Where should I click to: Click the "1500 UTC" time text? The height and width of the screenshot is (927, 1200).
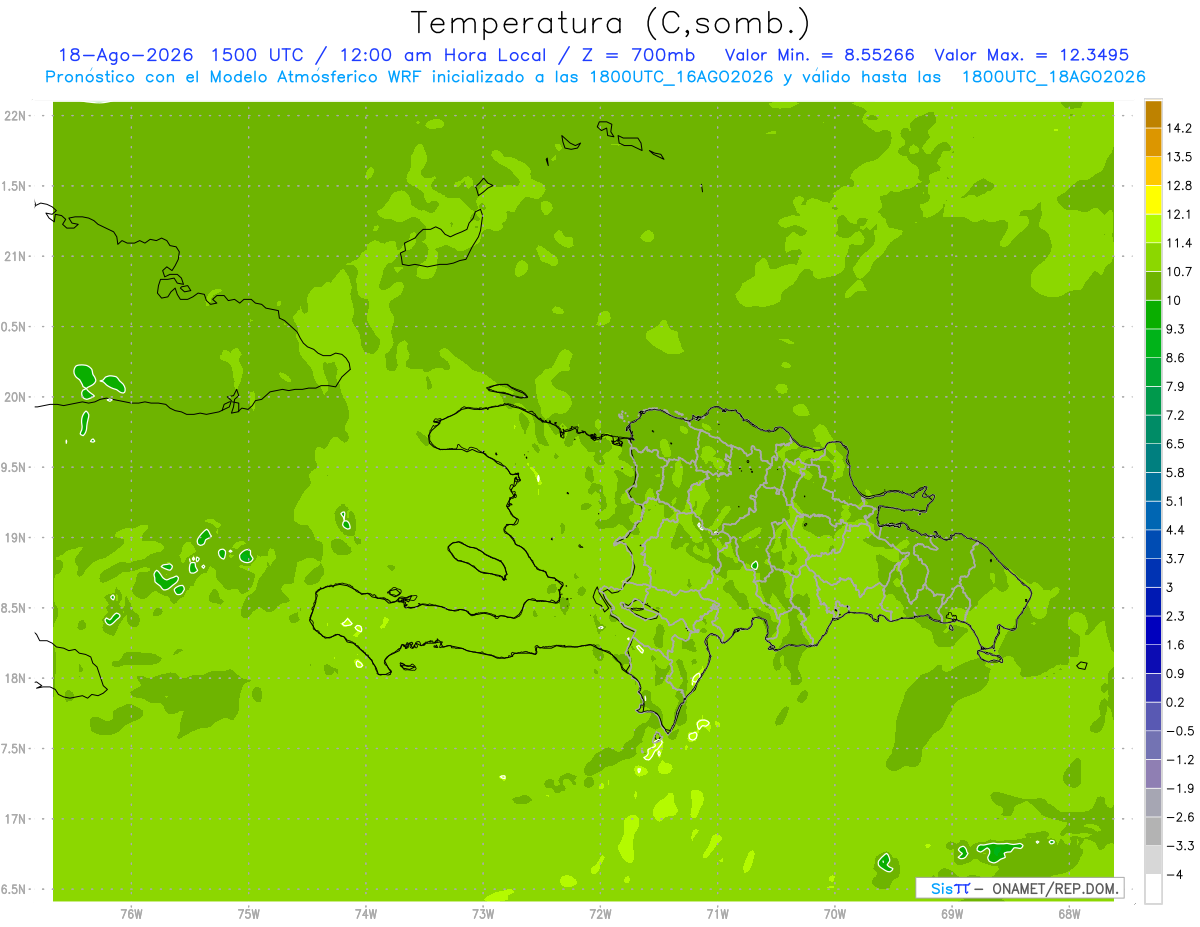[256, 55]
